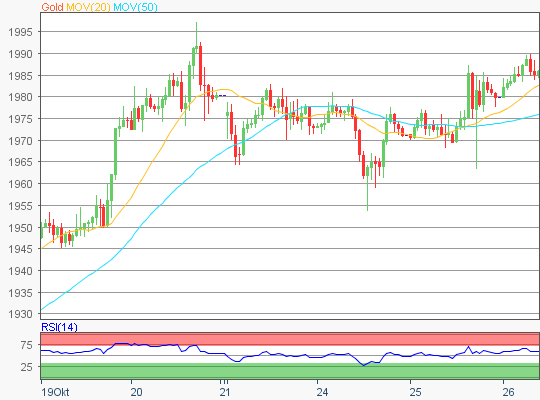Click the 1960 price axis label

pyautogui.click(x=20, y=184)
